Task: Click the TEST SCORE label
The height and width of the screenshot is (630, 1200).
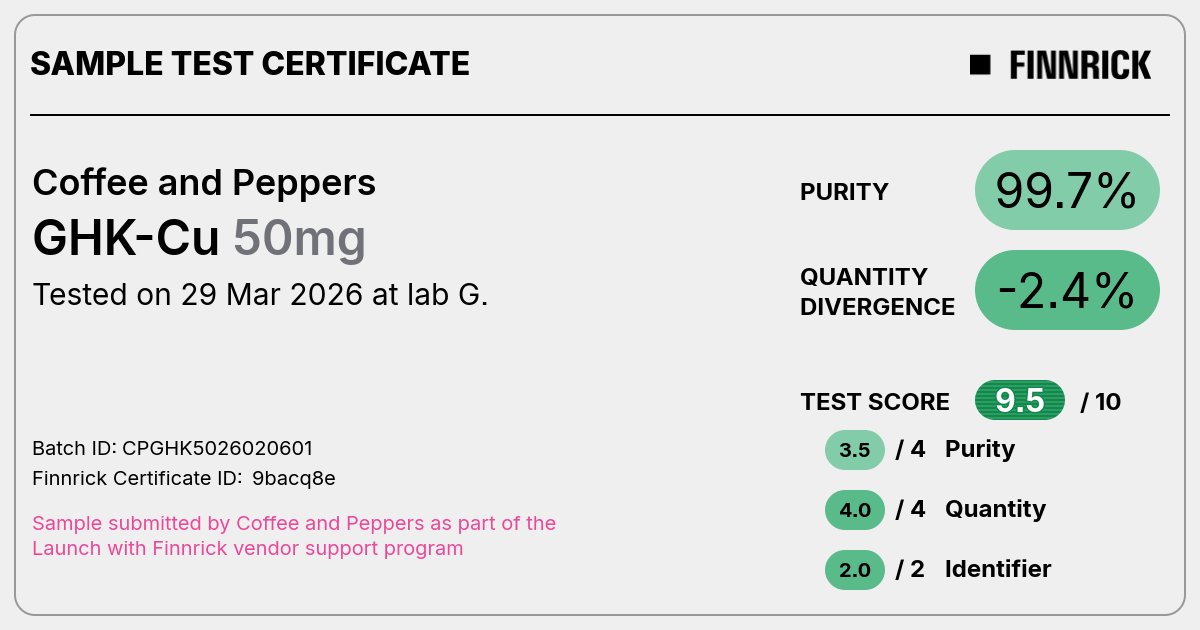Action: pos(875,402)
